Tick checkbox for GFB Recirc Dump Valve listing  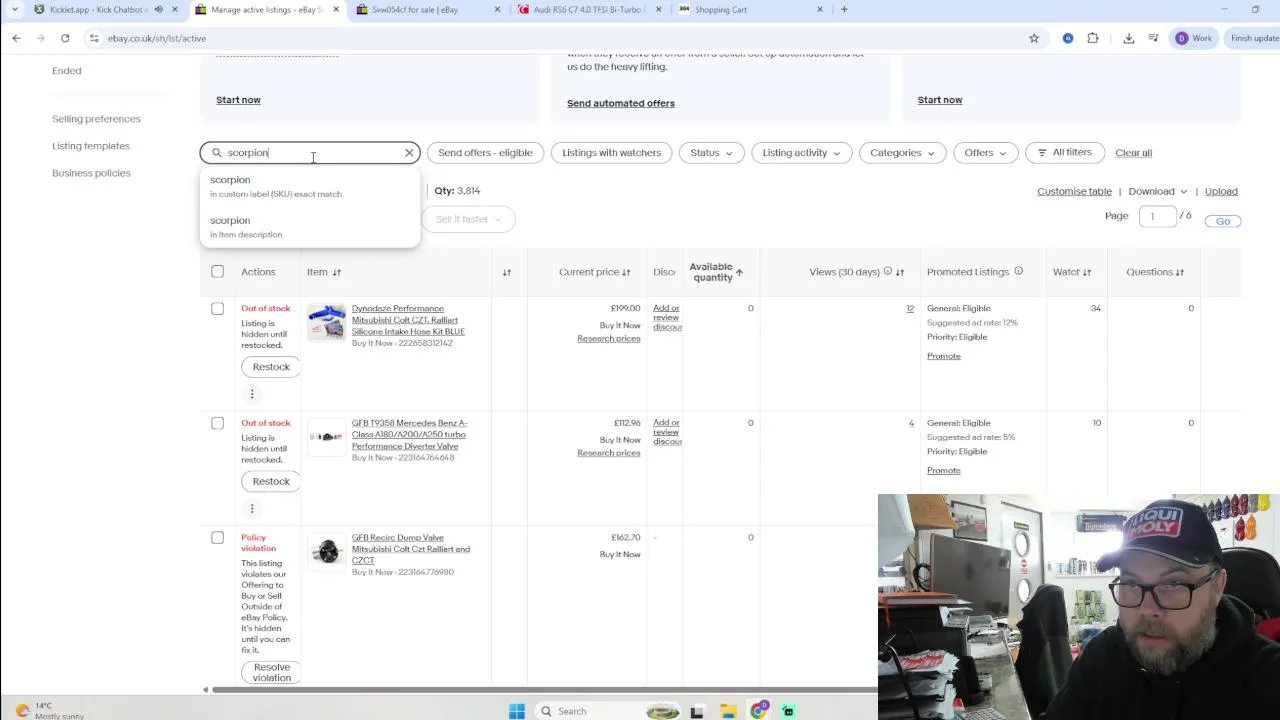point(217,538)
